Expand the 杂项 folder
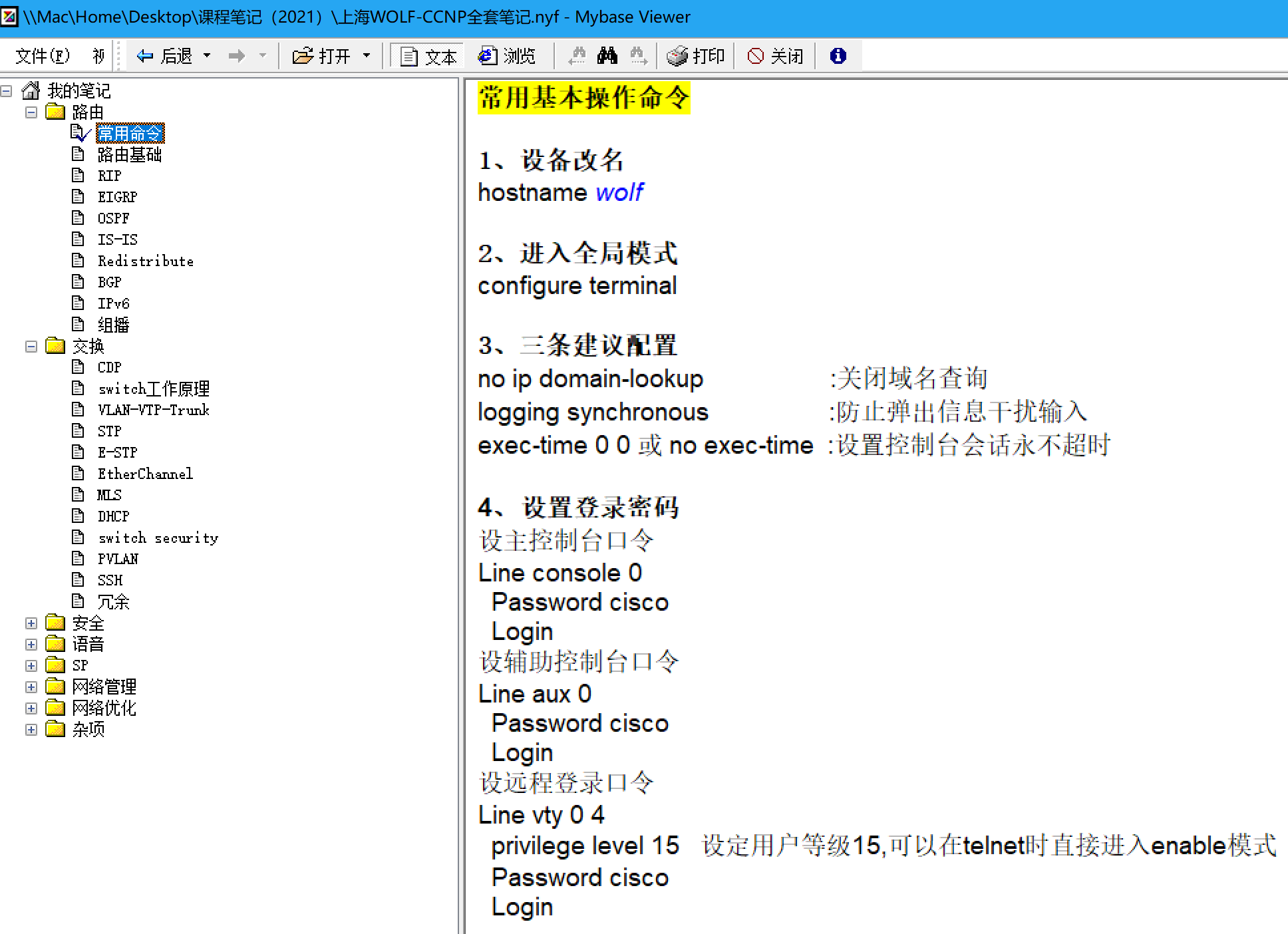The width and height of the screenshot is (1288, 934). click(x=31, y=729)
